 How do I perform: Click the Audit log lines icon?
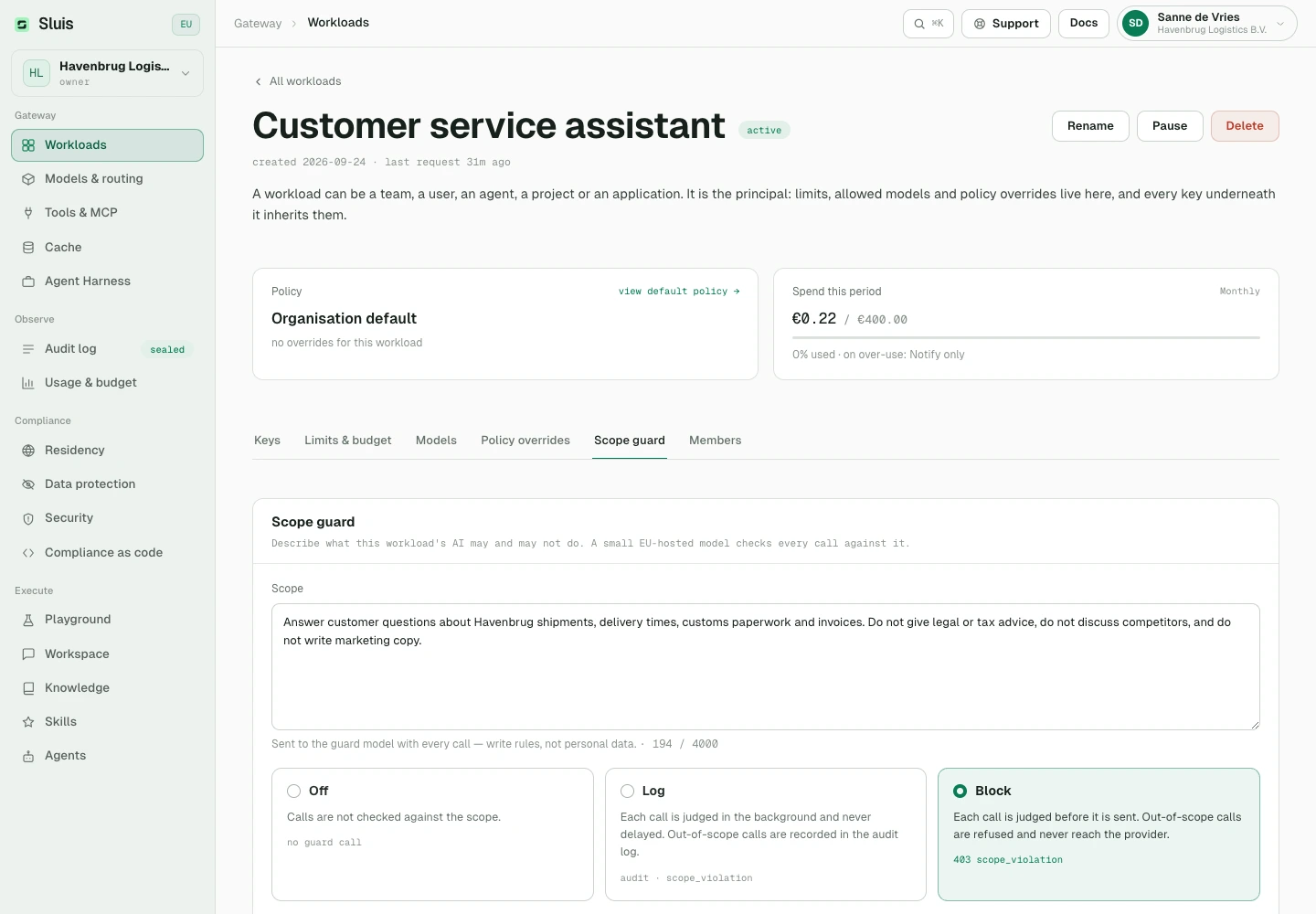[28, 349]
